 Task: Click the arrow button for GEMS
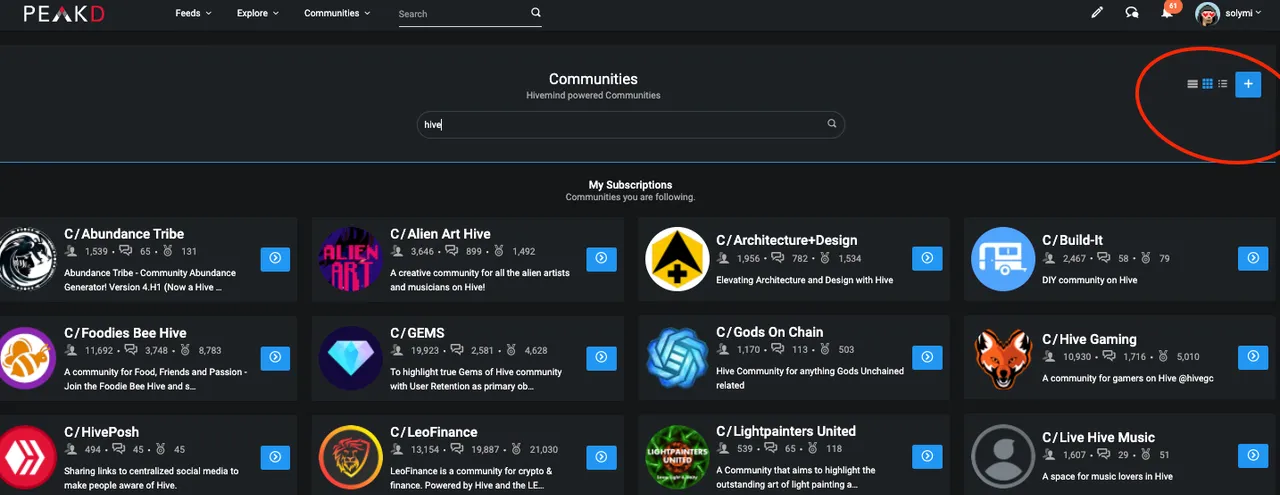click(601, 357)
